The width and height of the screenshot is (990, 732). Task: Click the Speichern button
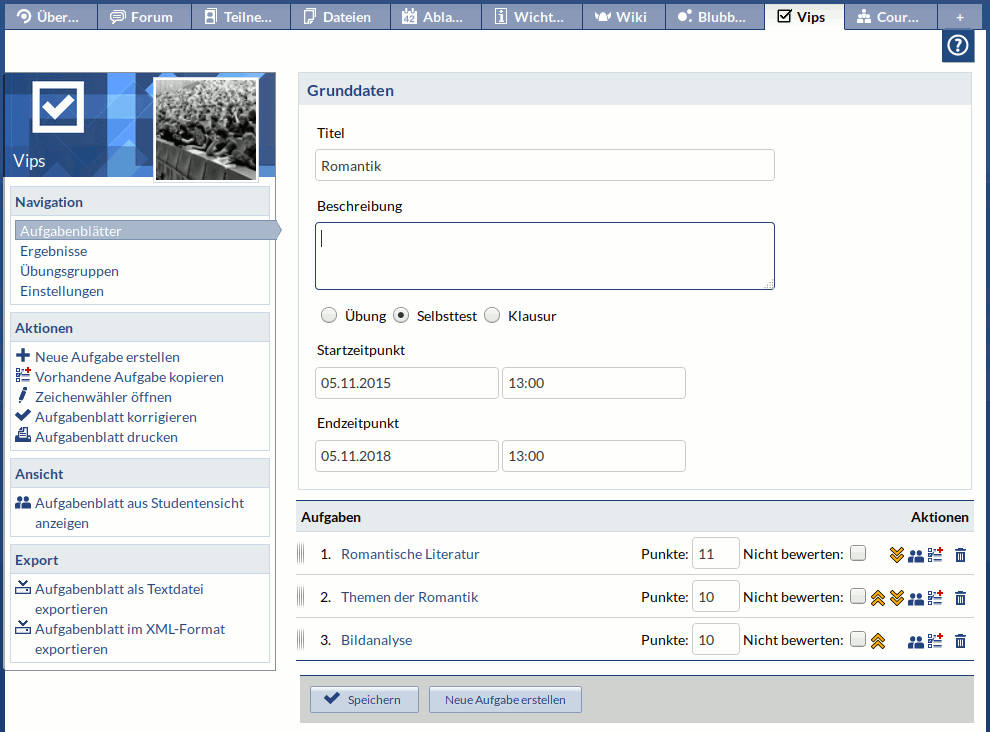[x=364, y=700]
